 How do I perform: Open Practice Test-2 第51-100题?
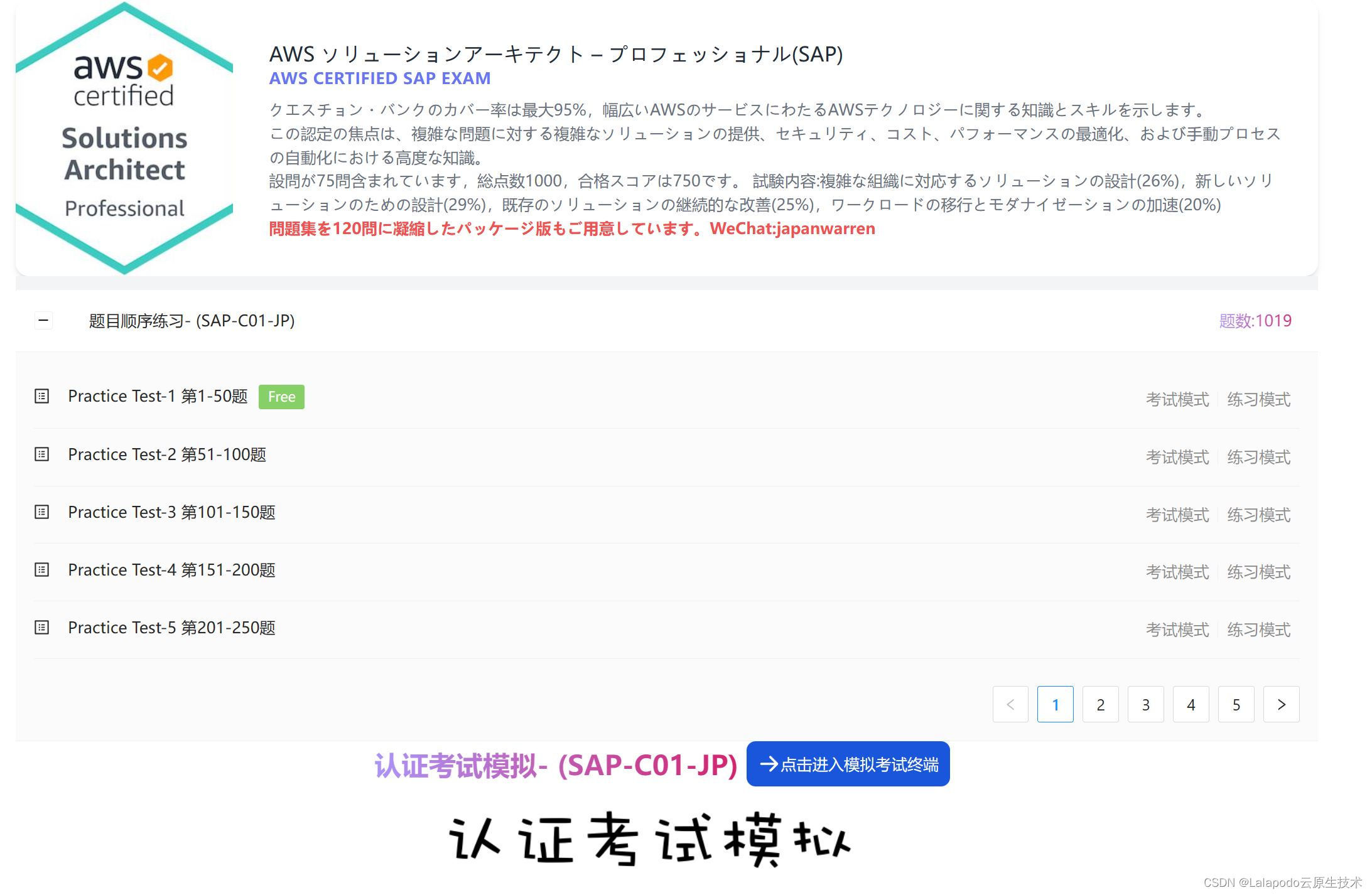[x=167, y=454]
